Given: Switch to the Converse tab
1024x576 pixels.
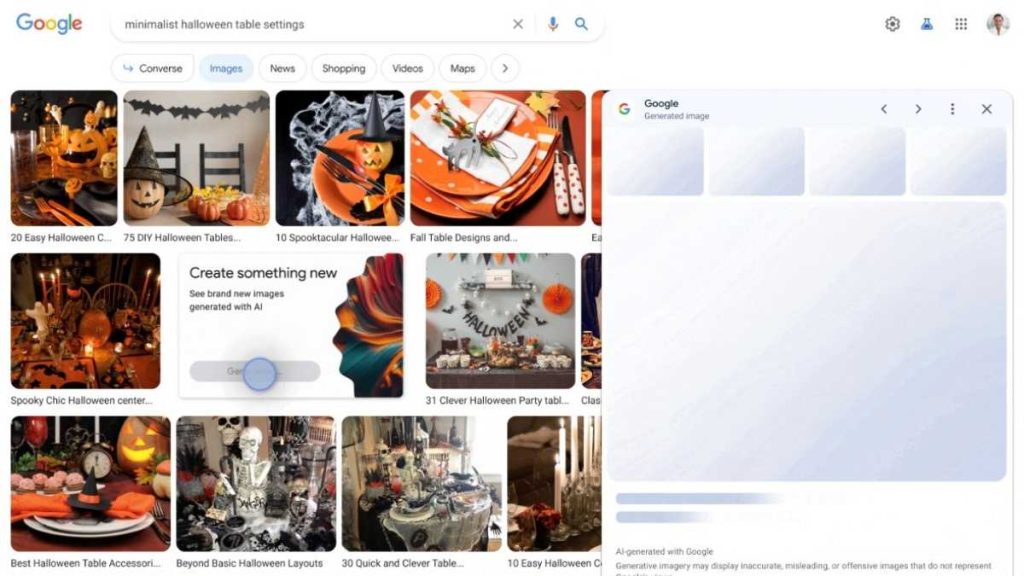Looking at the screenshot, I should point(152,68).
